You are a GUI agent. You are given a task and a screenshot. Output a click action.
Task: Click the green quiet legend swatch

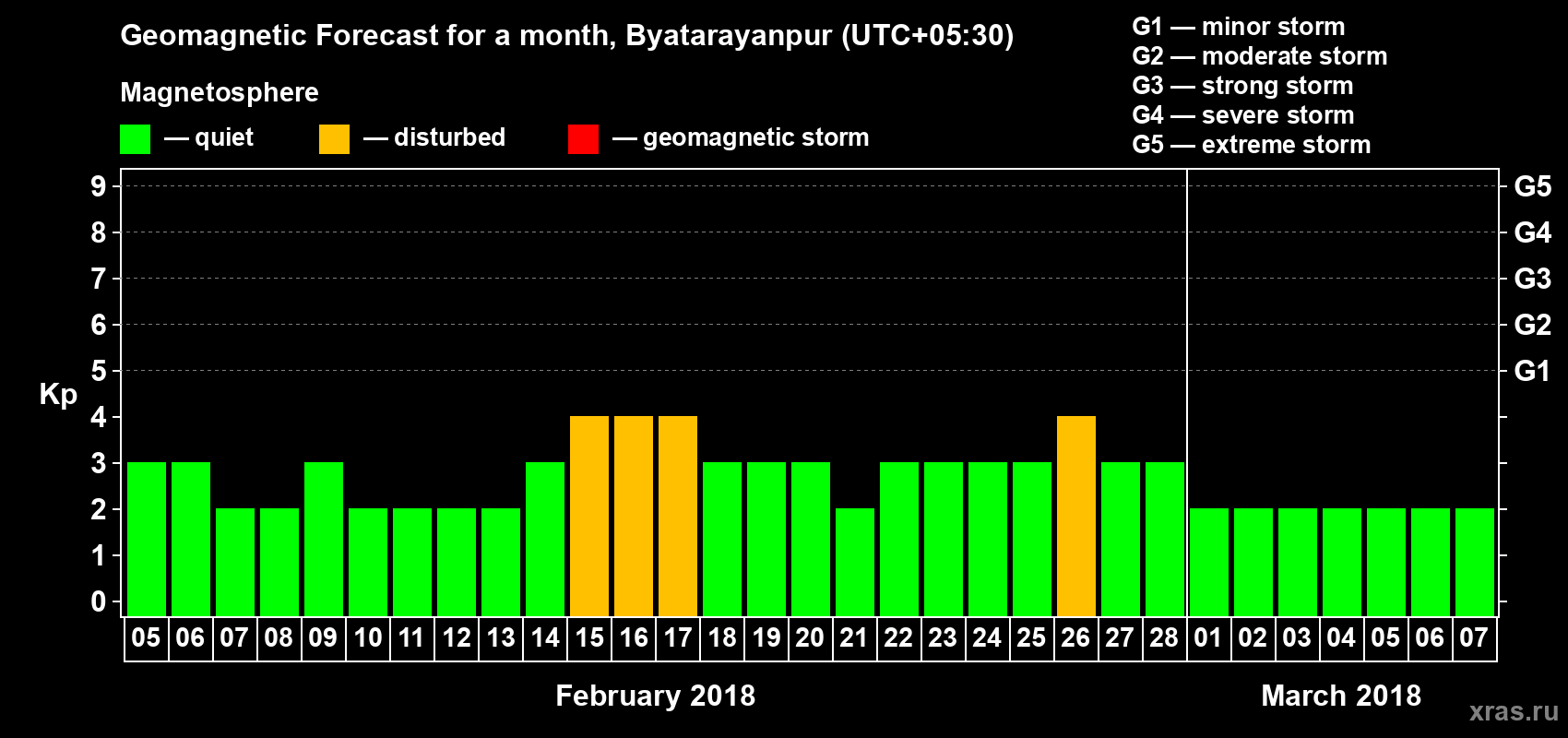click(135, 139)
